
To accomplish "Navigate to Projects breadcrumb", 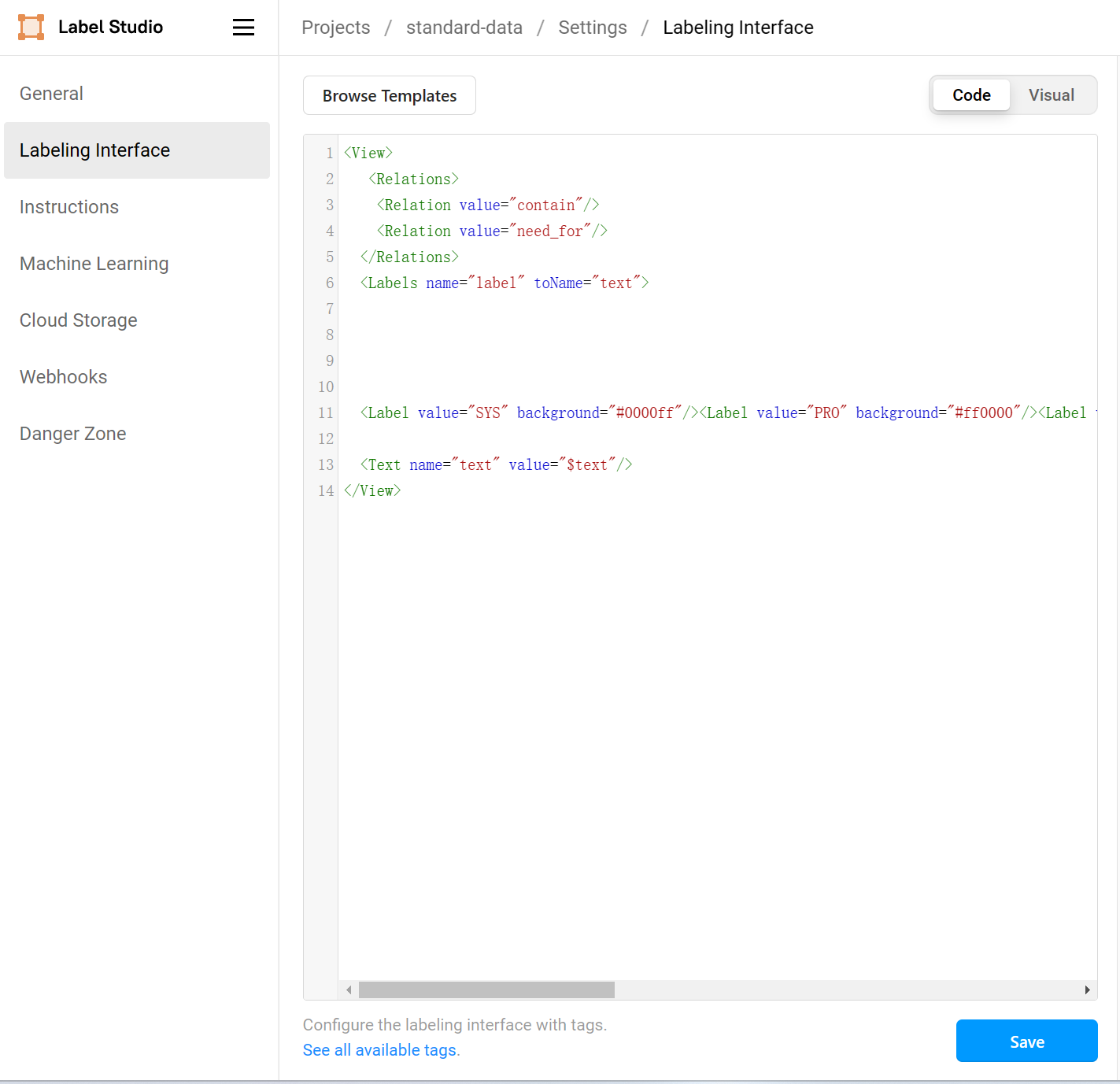I will 336,28.
